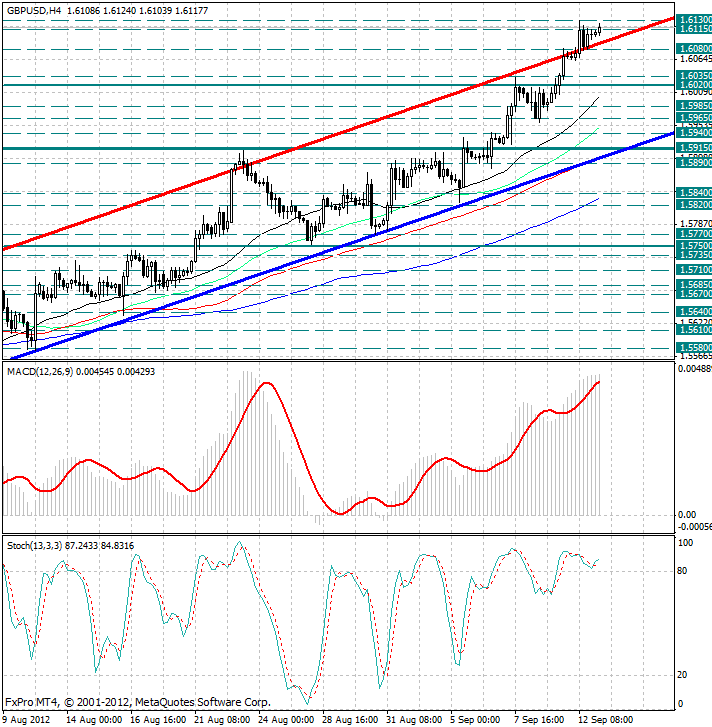Select the red upper channel trendline
Screen dimensions: 712x727
click(338, 134)
